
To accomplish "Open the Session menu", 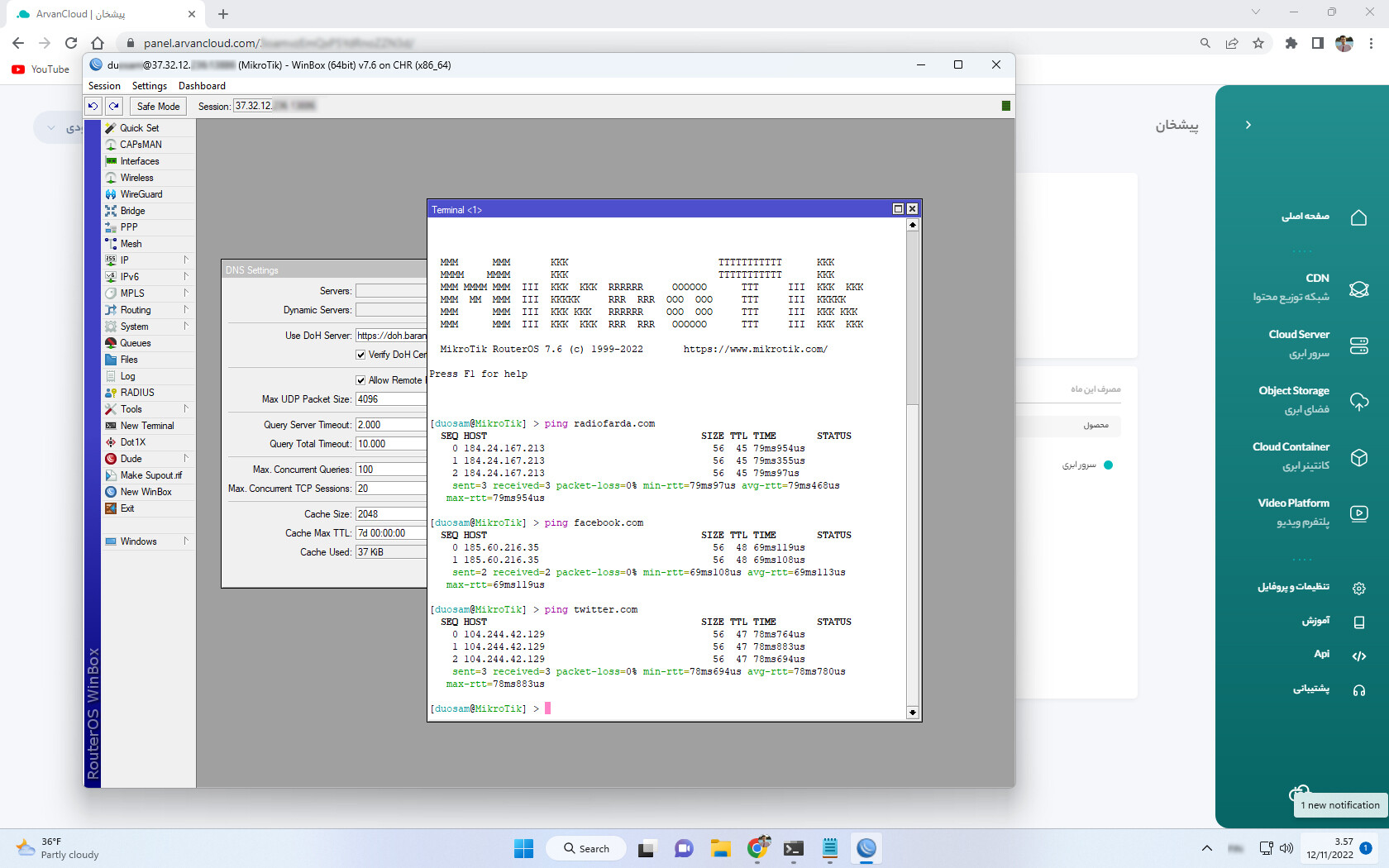I will pyautogui.click(x=104, y=86).
